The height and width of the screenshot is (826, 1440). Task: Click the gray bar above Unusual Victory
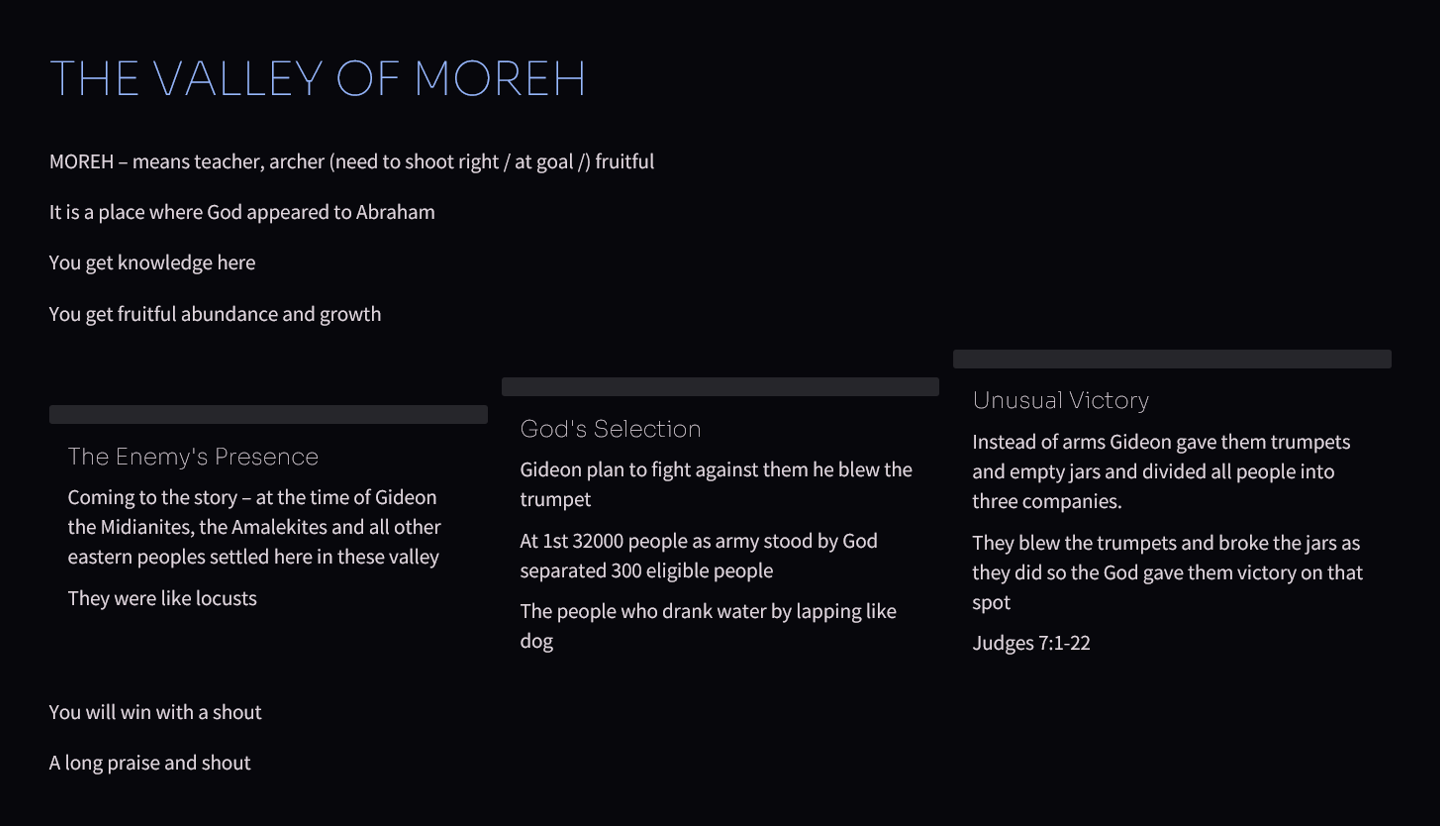[1172, 359]
